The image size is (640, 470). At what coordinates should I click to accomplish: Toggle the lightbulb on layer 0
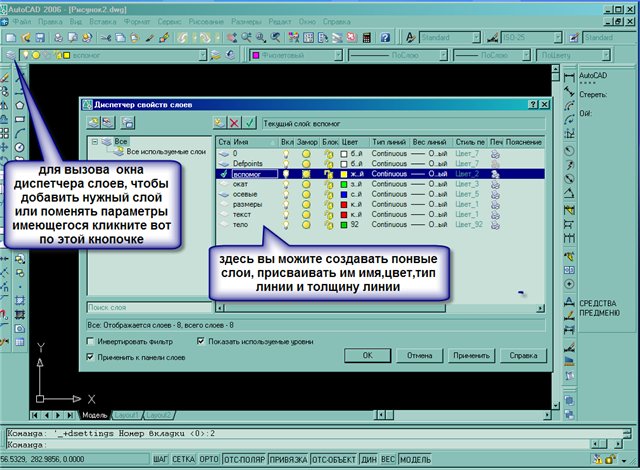(x=286, y=154)
